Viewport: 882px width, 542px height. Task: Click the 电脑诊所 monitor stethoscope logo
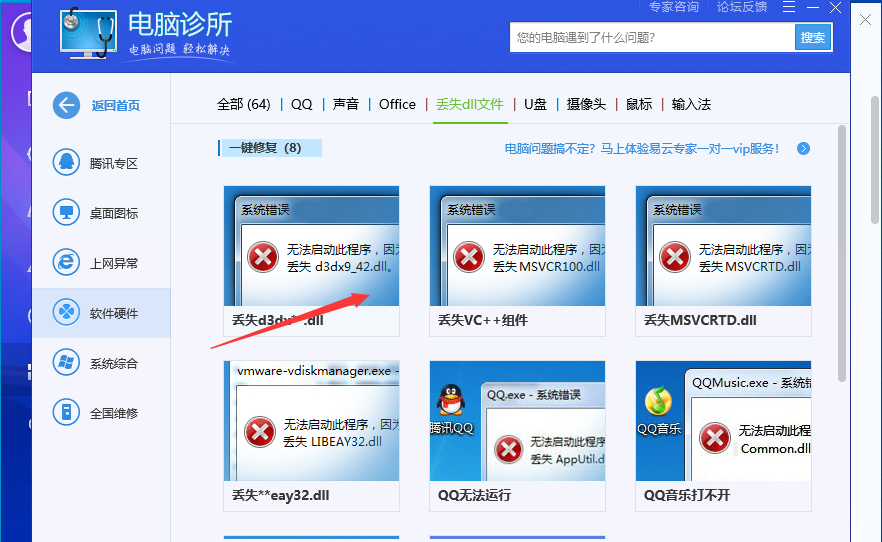click(88, 34)
